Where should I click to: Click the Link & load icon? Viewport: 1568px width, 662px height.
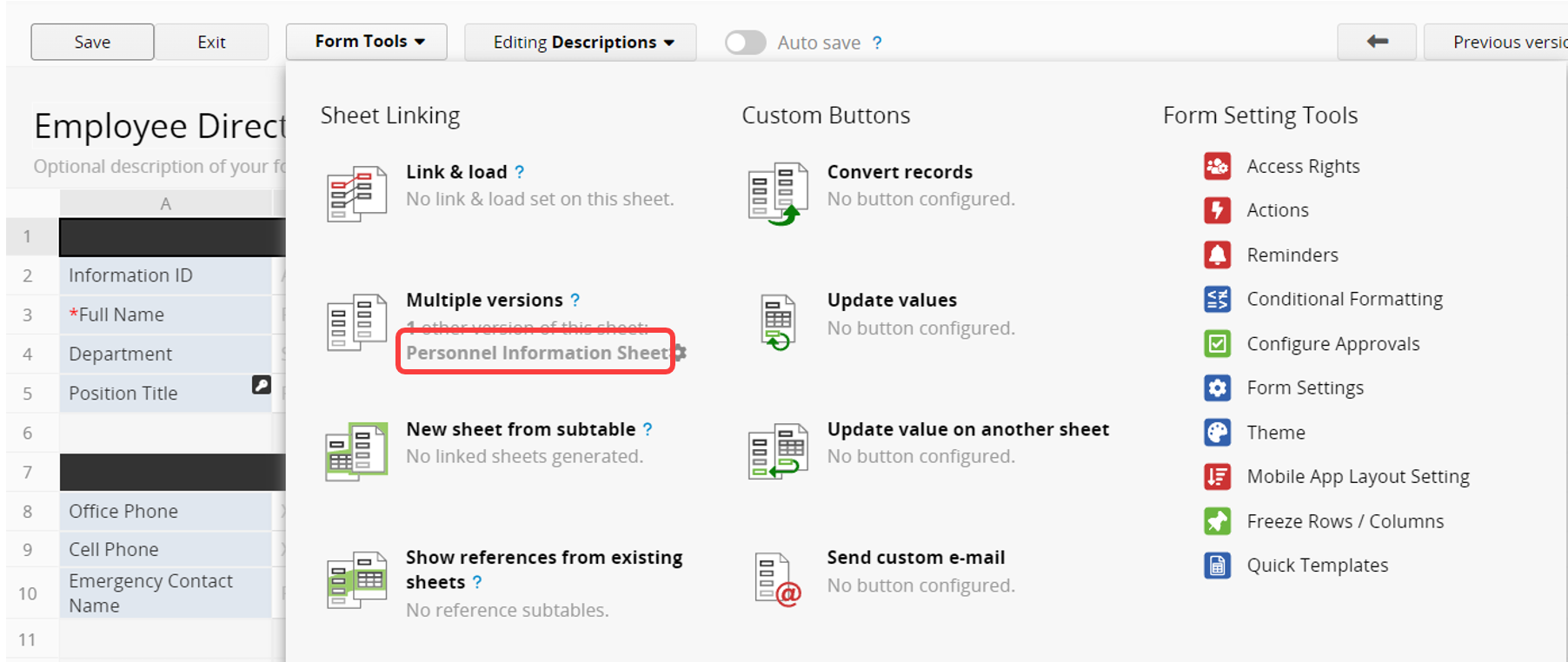click(x=356, y=193)
